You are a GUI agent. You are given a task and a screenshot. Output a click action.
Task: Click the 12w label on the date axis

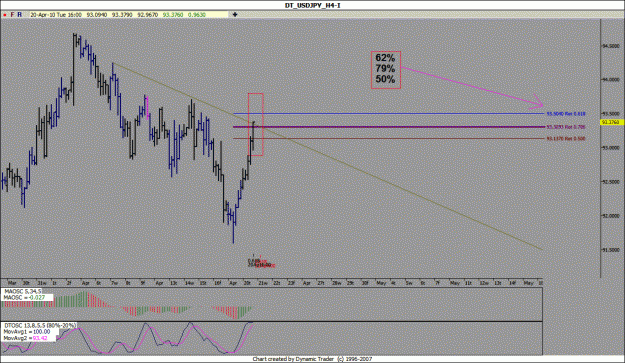[x=483, y=283]
